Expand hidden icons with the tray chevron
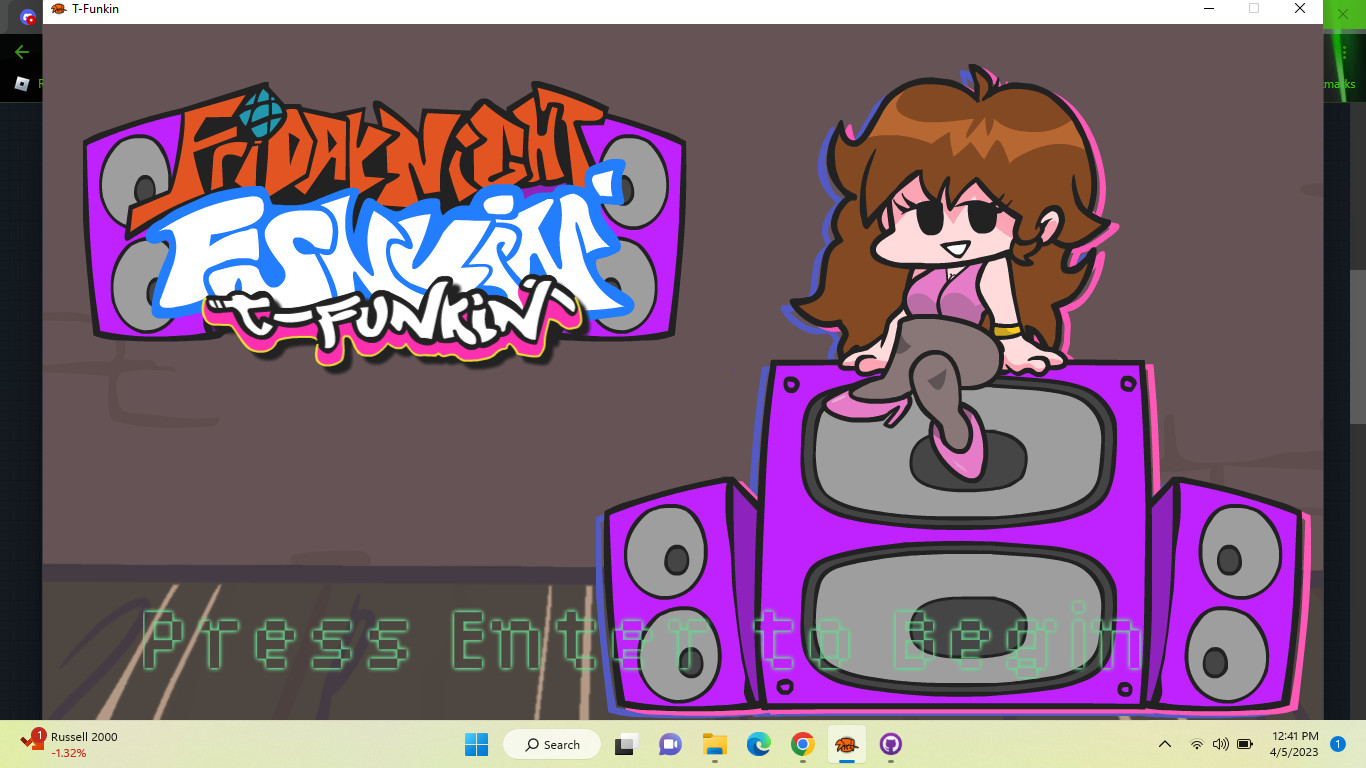Image resolution: width=1366 pixels, height=768 pixels. (x=1164, y=744)
